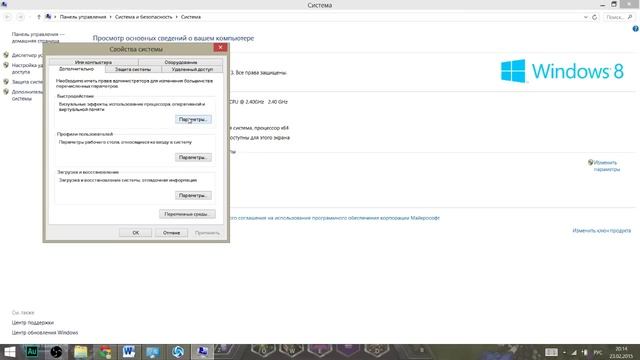Open Панель управления домашняя страница link

[x=38, y=38]
